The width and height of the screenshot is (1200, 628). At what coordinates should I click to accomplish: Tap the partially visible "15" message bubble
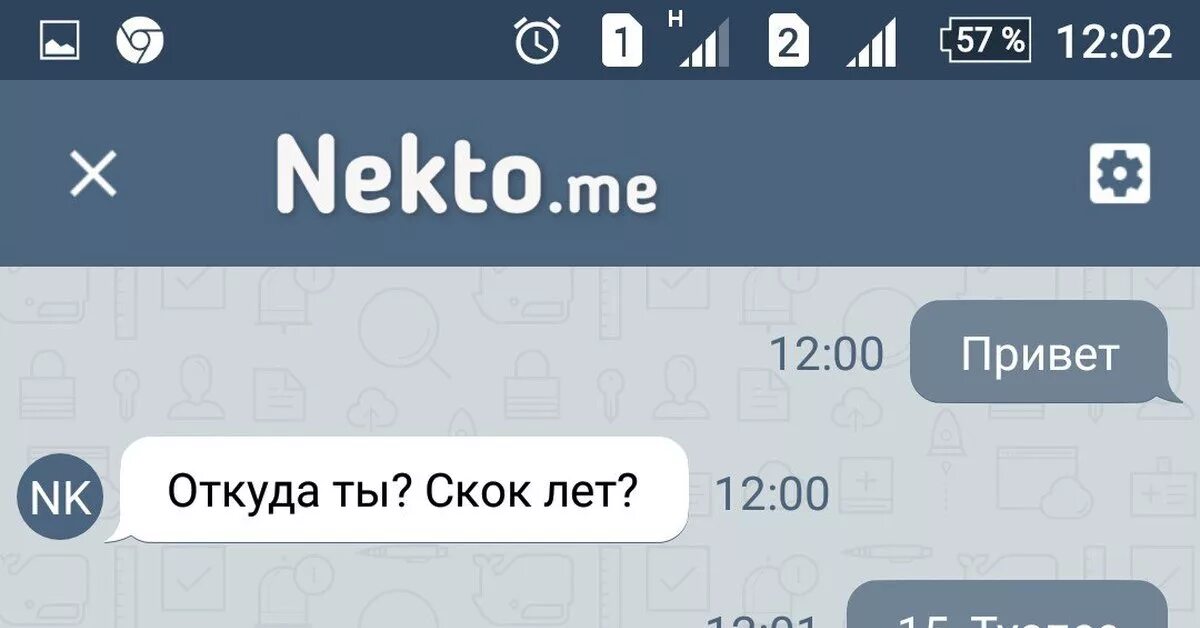(1007, 604)
